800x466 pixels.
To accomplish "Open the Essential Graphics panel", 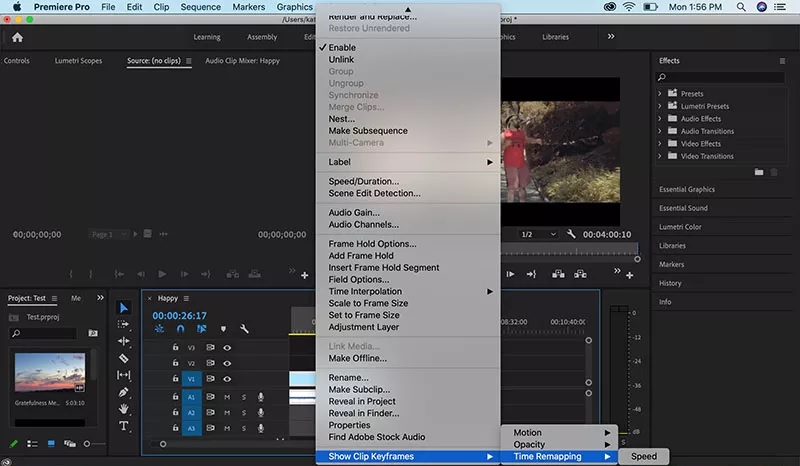I will pyautogui.click(x=687, y=189).
